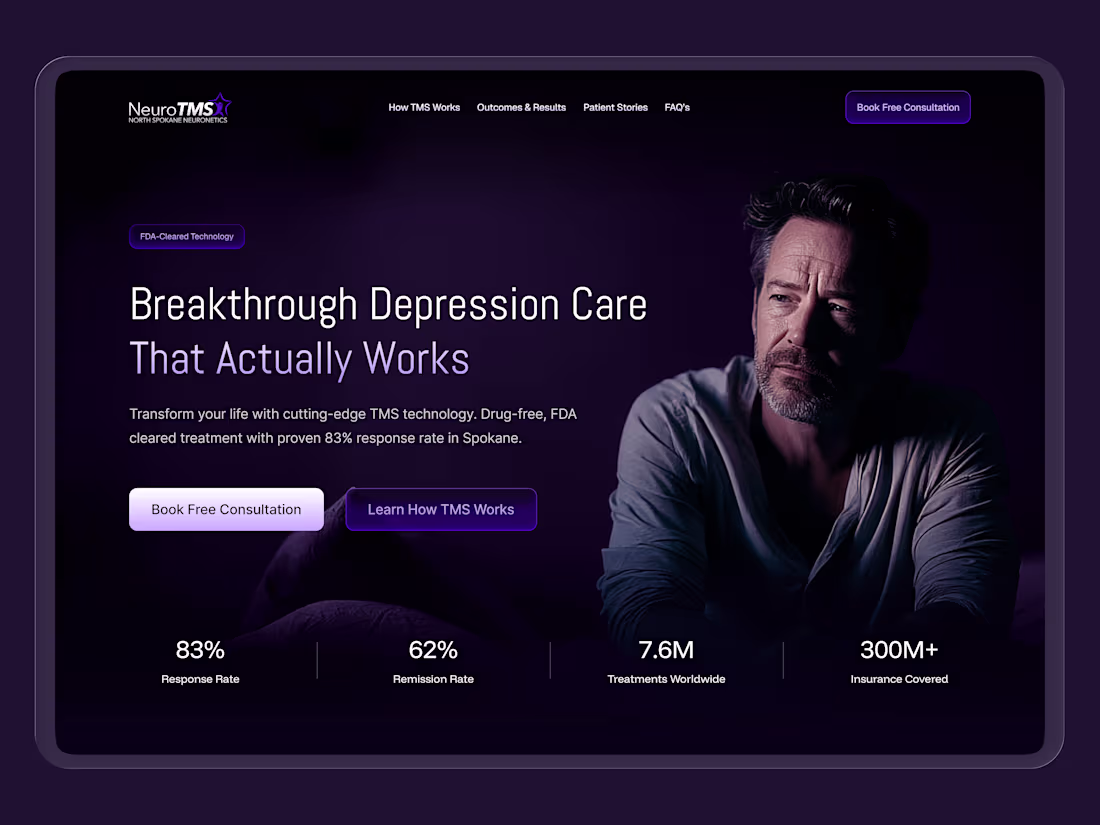Open Patient Stories nav item
Viewport: 1100px width, 825px height.
(x=615, y=107)
